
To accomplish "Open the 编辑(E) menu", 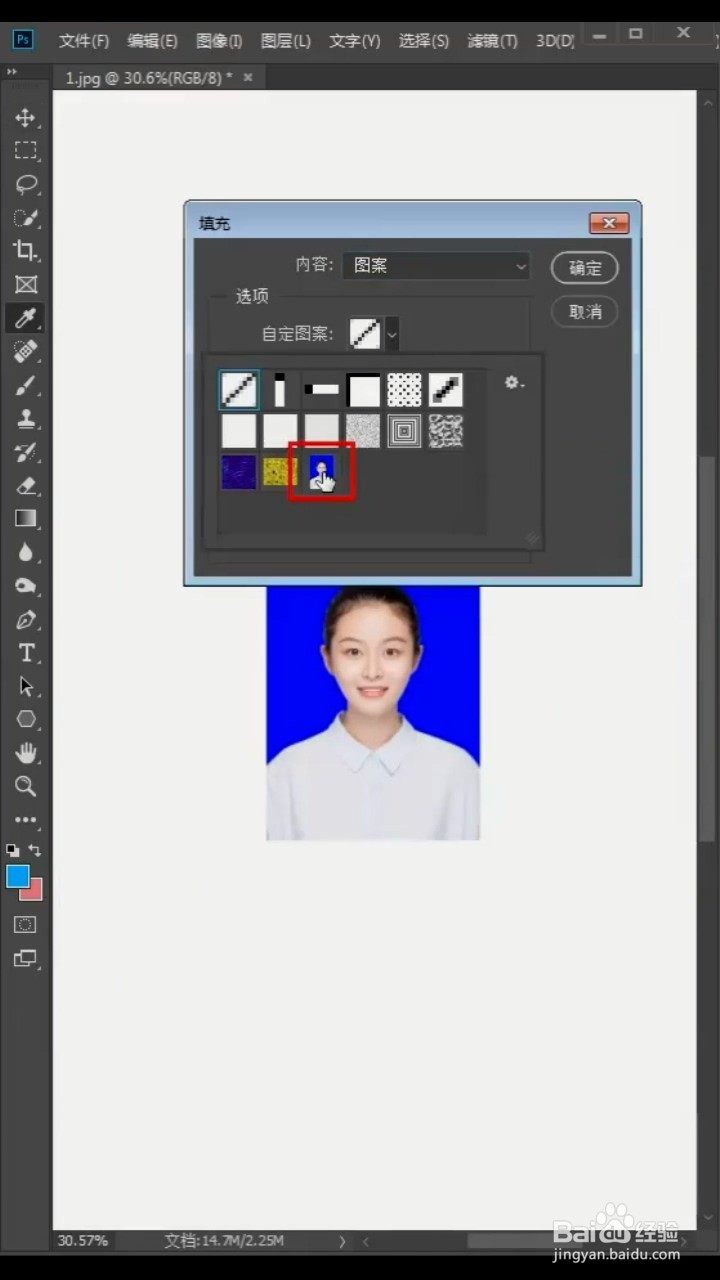I will 152,41.
